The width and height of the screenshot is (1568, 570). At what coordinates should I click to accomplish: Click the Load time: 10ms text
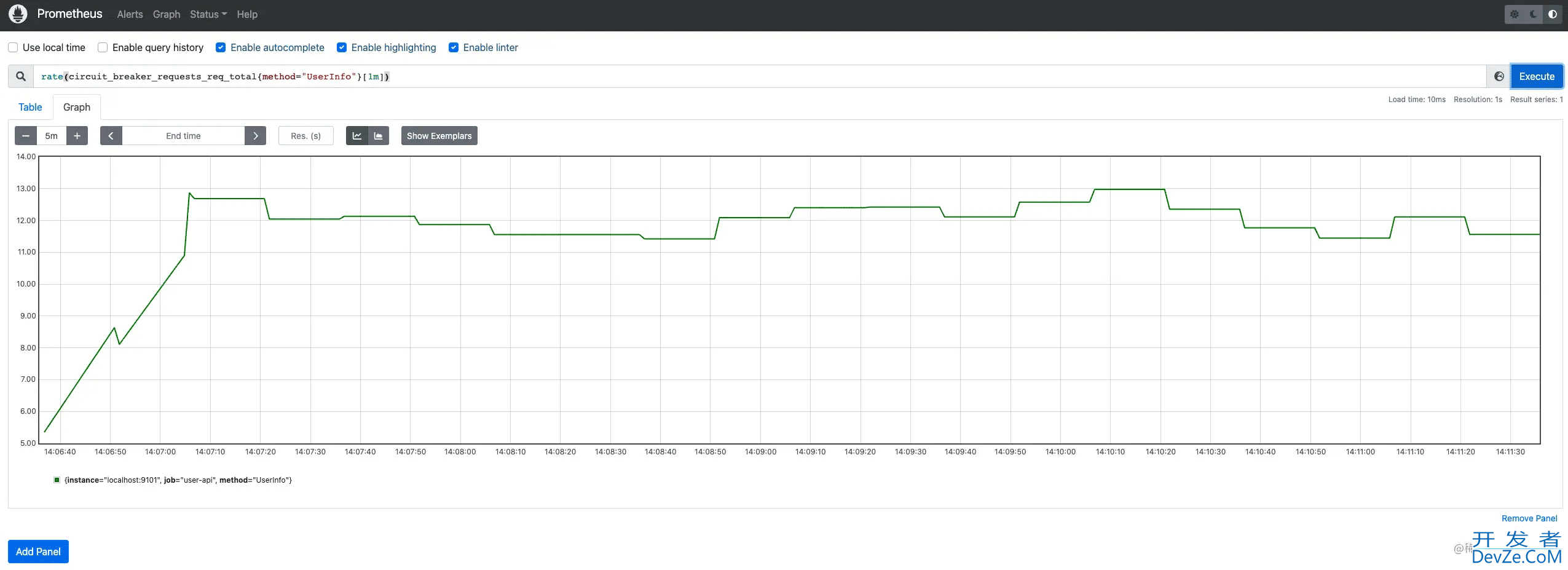1417,100
